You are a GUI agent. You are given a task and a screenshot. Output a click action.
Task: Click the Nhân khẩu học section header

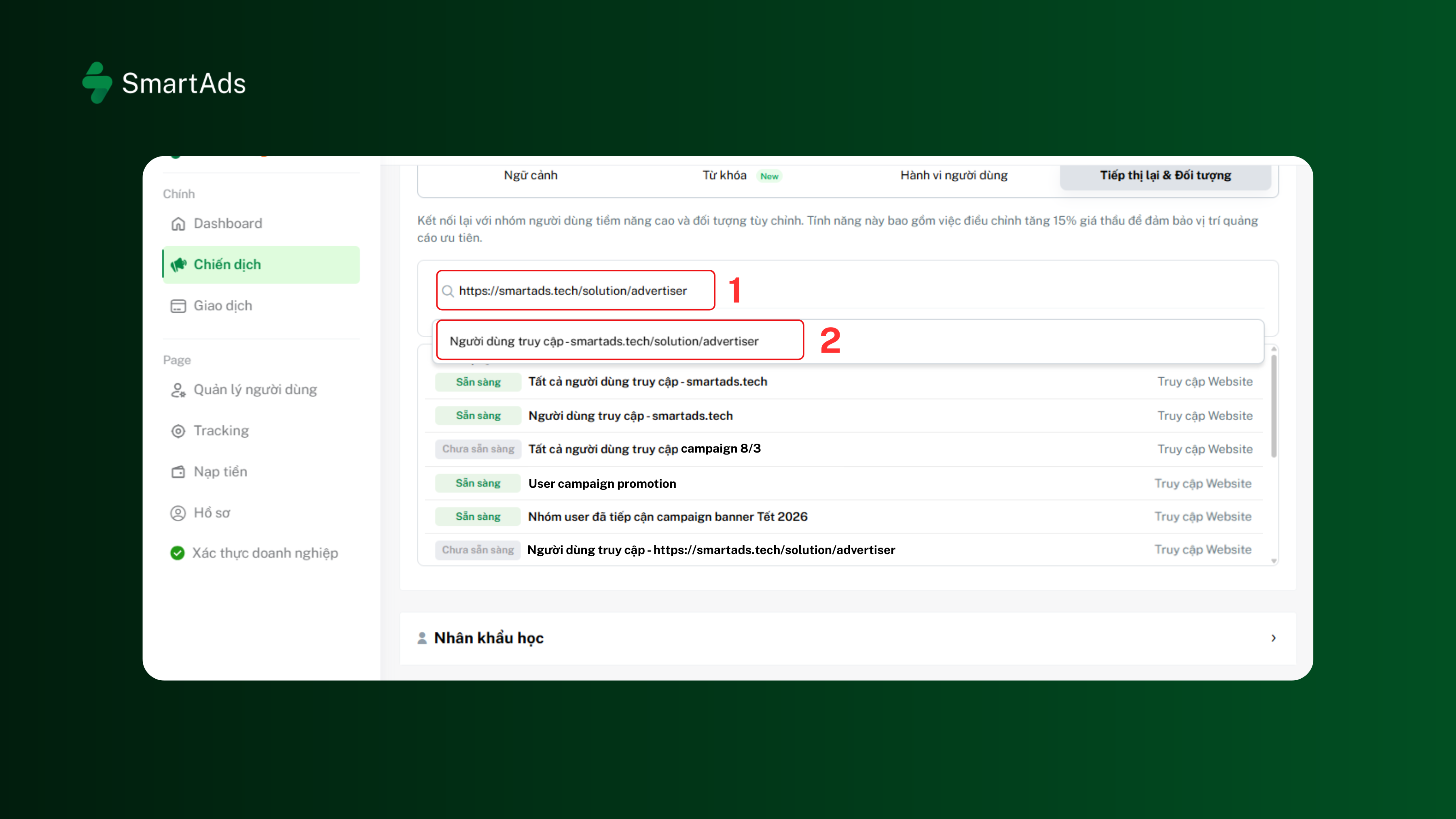pos(848,638)
